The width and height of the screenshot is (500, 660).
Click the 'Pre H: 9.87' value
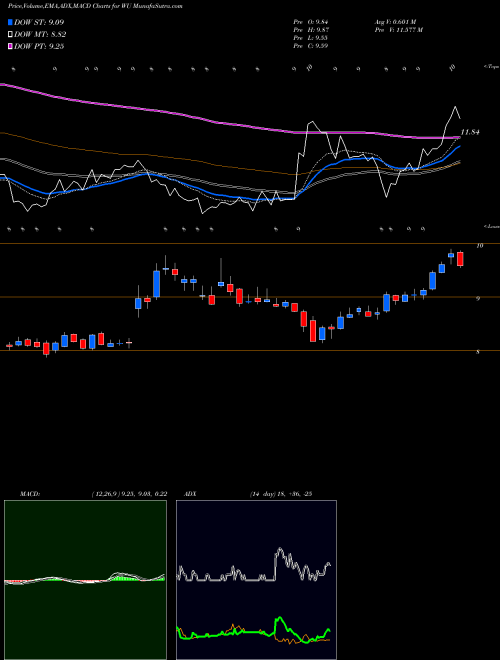point(311,30)
